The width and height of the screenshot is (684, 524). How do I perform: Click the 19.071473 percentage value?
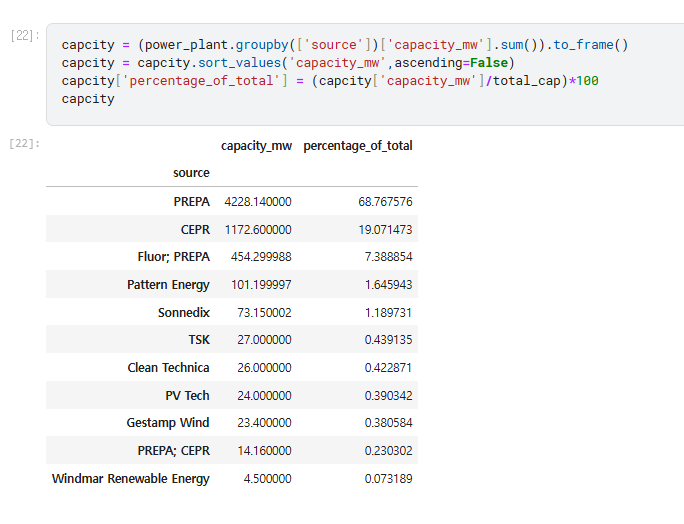[385, 229]
